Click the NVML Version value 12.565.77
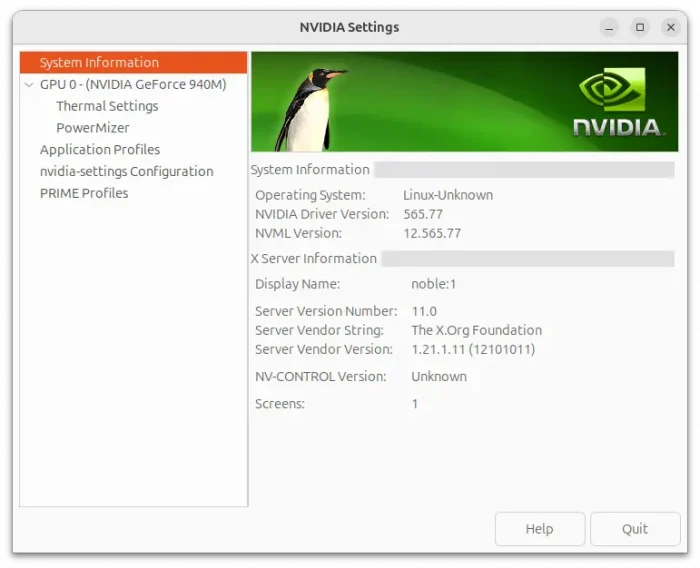Viewport: 700px width, 568px height. coord(432,234)
